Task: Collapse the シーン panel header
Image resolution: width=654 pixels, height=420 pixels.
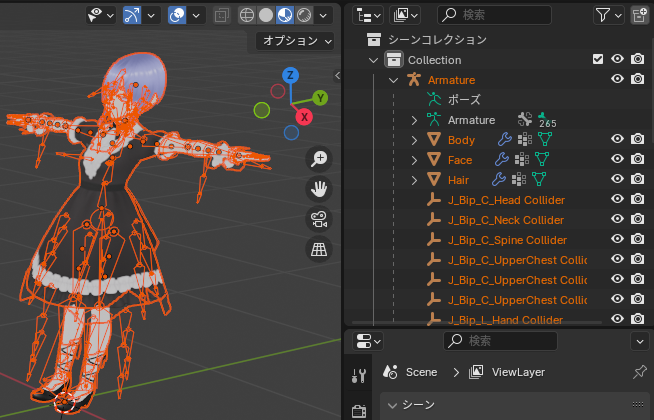Action: (392, 405)
